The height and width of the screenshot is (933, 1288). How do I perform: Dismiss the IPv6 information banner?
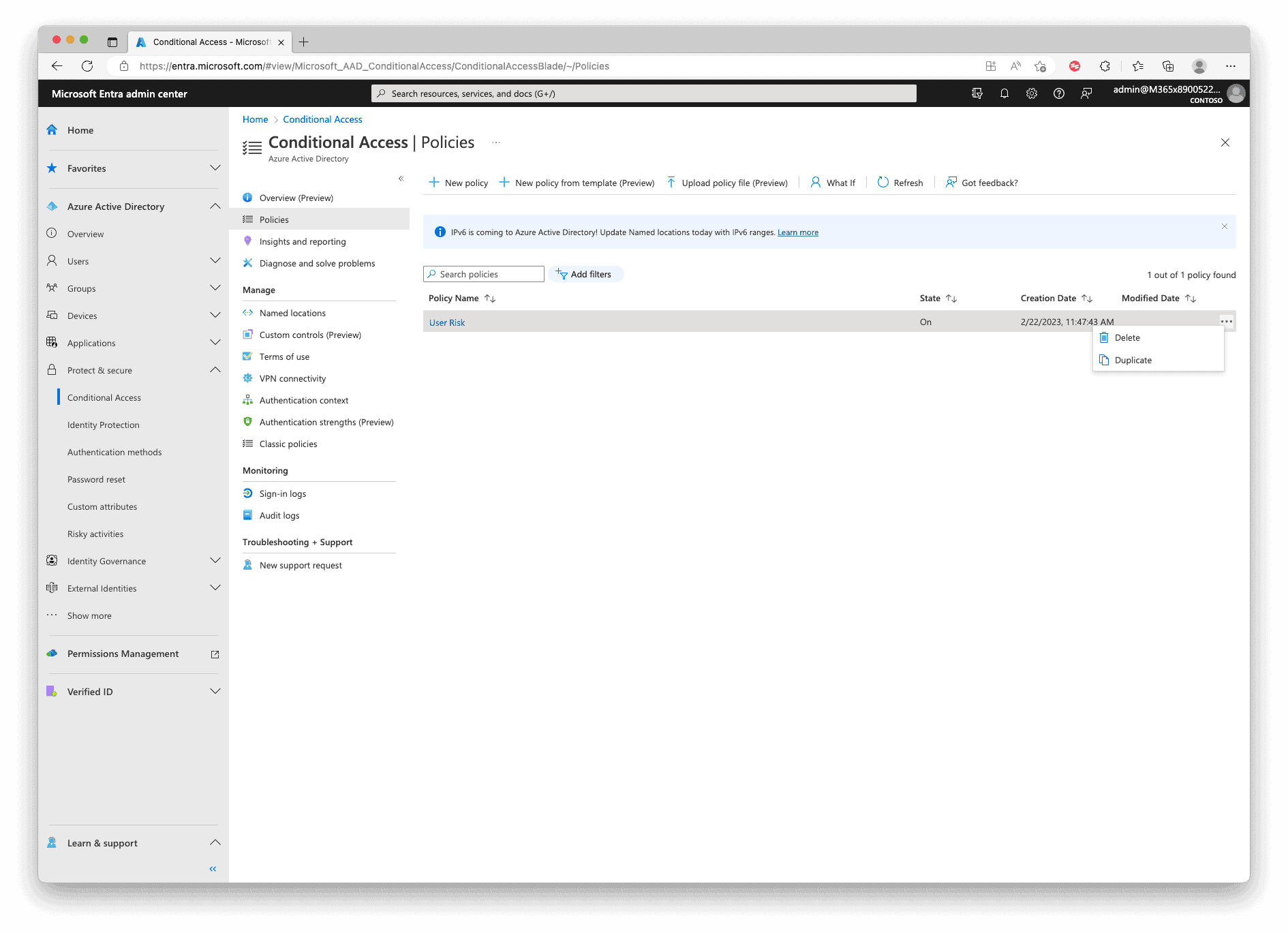(1224, 226)
